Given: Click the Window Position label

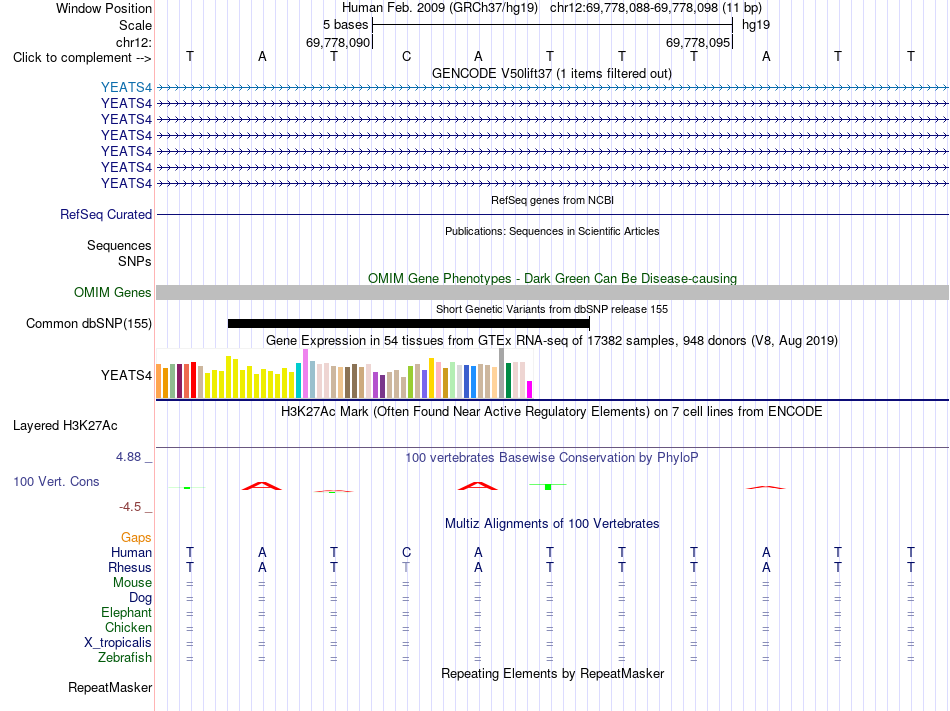Looking at the screenshot, I should pyautogui.click(x=104, y=8).
